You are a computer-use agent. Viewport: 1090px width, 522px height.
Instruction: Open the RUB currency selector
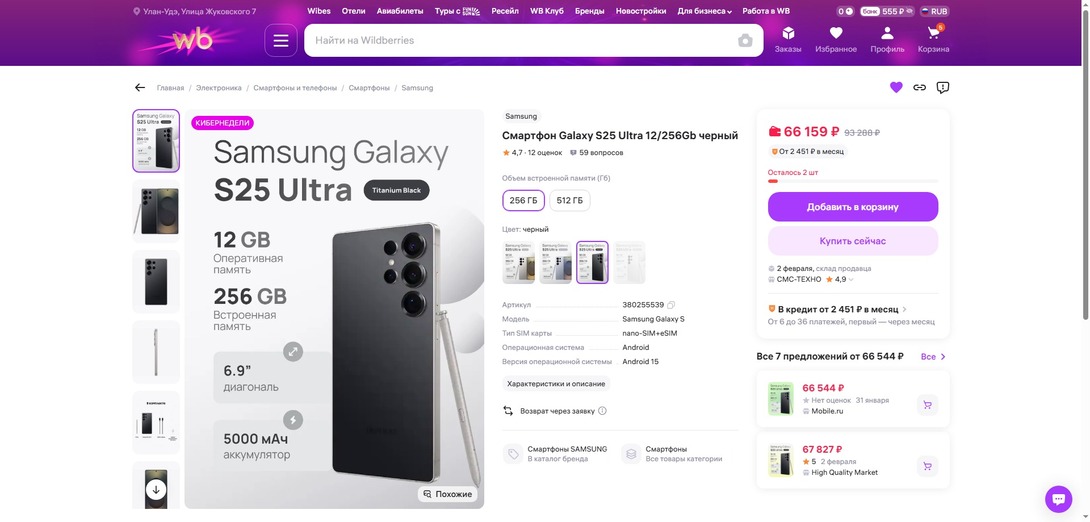(x=935, y=12)
